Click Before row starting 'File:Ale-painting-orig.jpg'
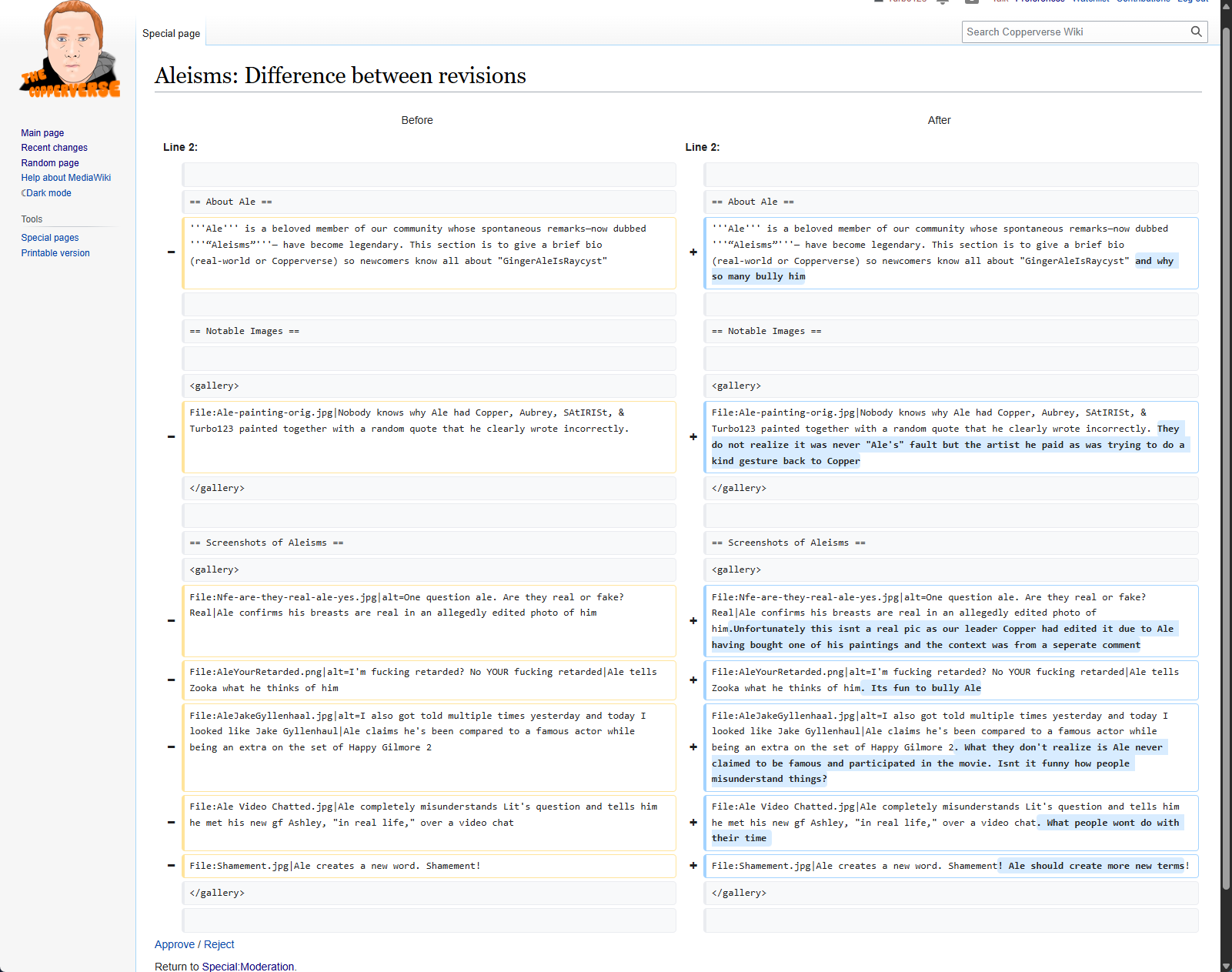1232x972 pixels. tap(429, 437)
